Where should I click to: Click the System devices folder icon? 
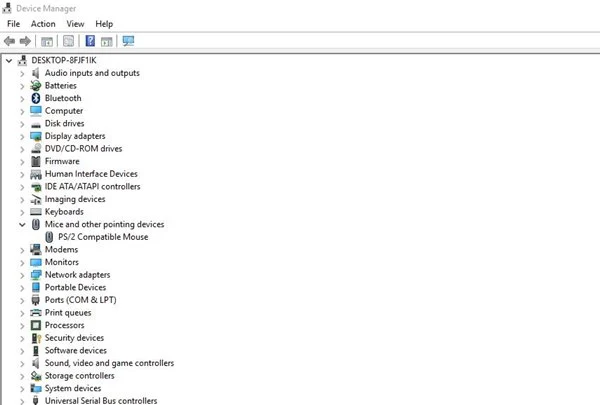36,389
